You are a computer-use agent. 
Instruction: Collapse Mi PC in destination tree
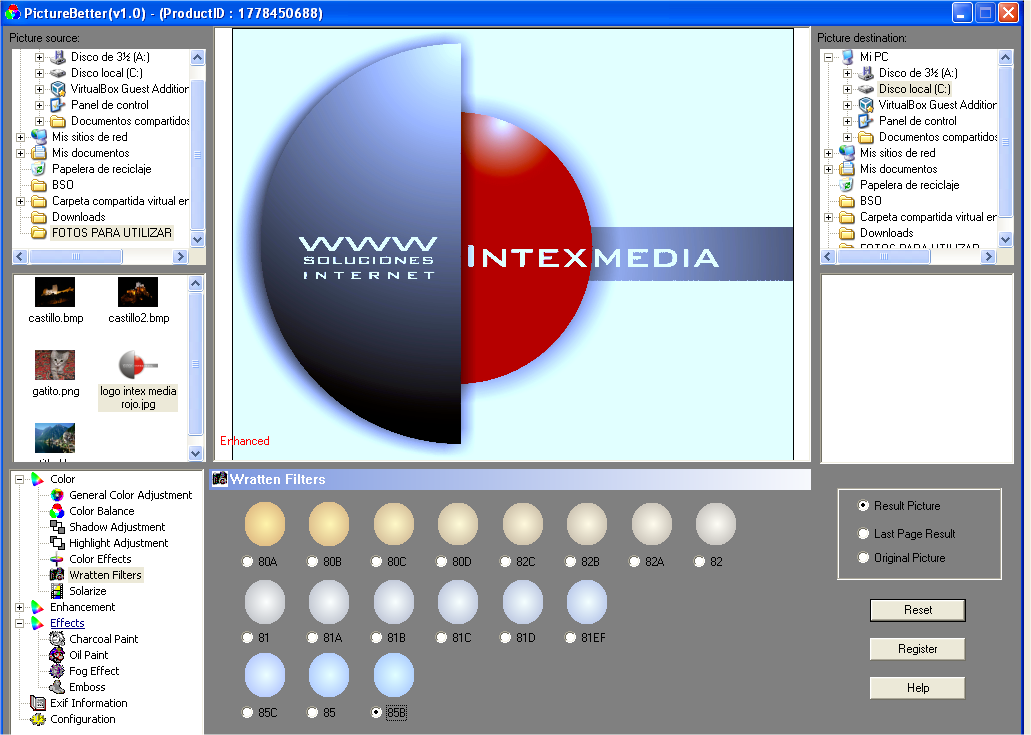828,57
